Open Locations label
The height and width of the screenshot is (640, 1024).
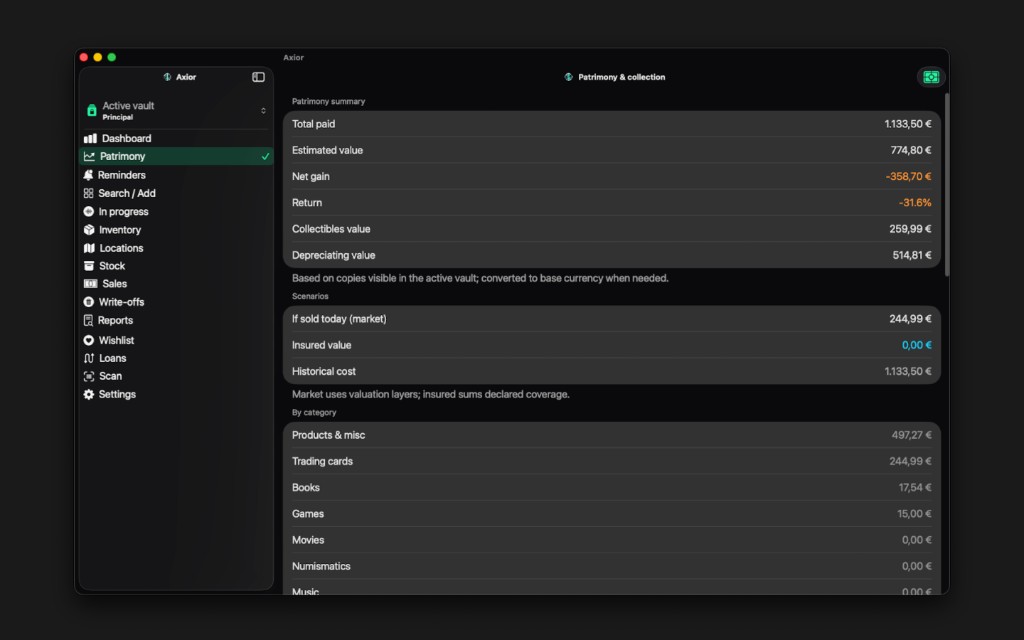click(x=121, y=248)
